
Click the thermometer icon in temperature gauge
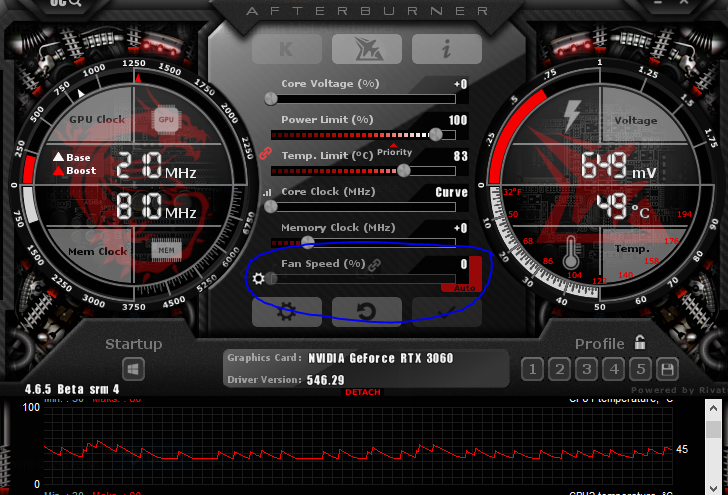coord(571,253)
